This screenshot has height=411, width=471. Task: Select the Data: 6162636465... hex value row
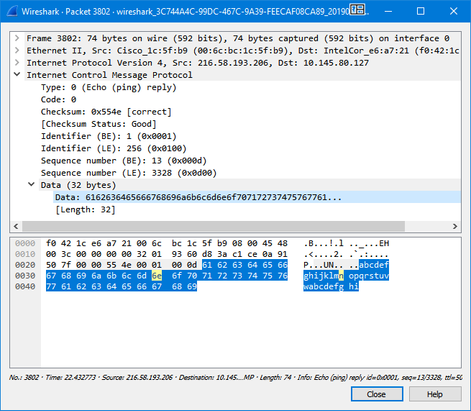(x=198, y=197)
